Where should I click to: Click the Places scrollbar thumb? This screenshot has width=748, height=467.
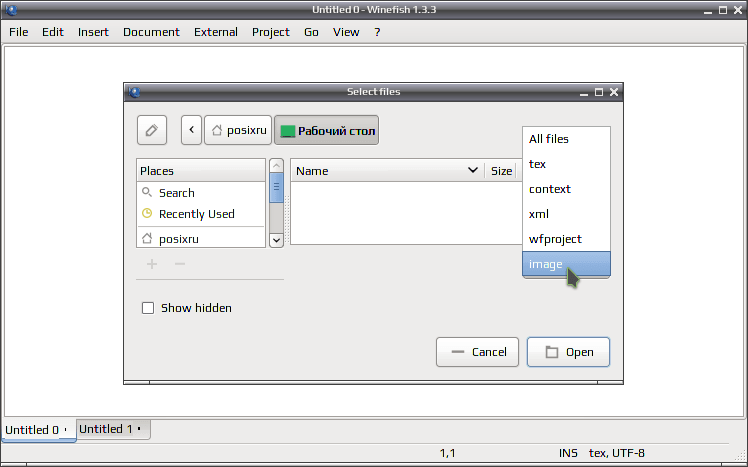[276, 187]
